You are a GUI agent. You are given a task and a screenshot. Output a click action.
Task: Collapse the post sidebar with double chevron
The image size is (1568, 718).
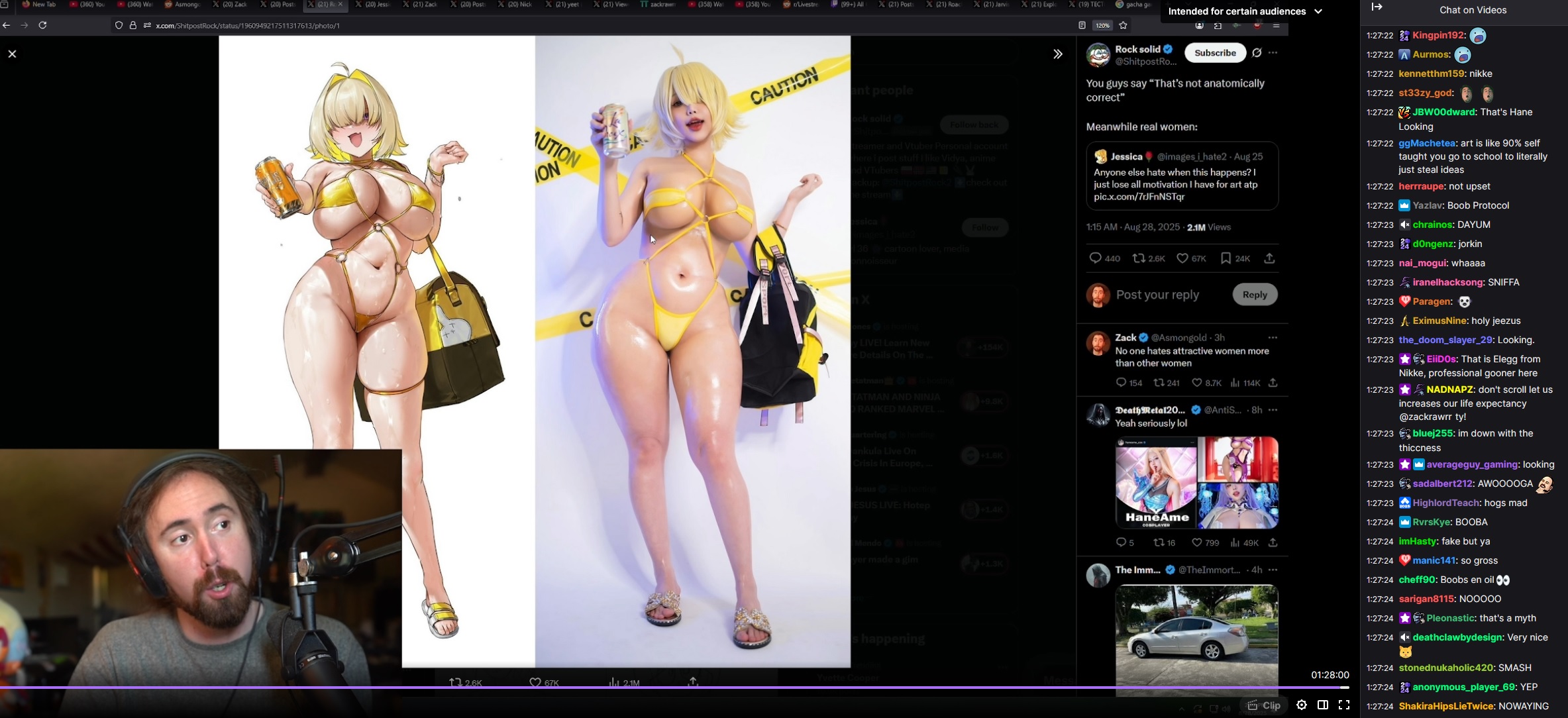pos(1057,54)
